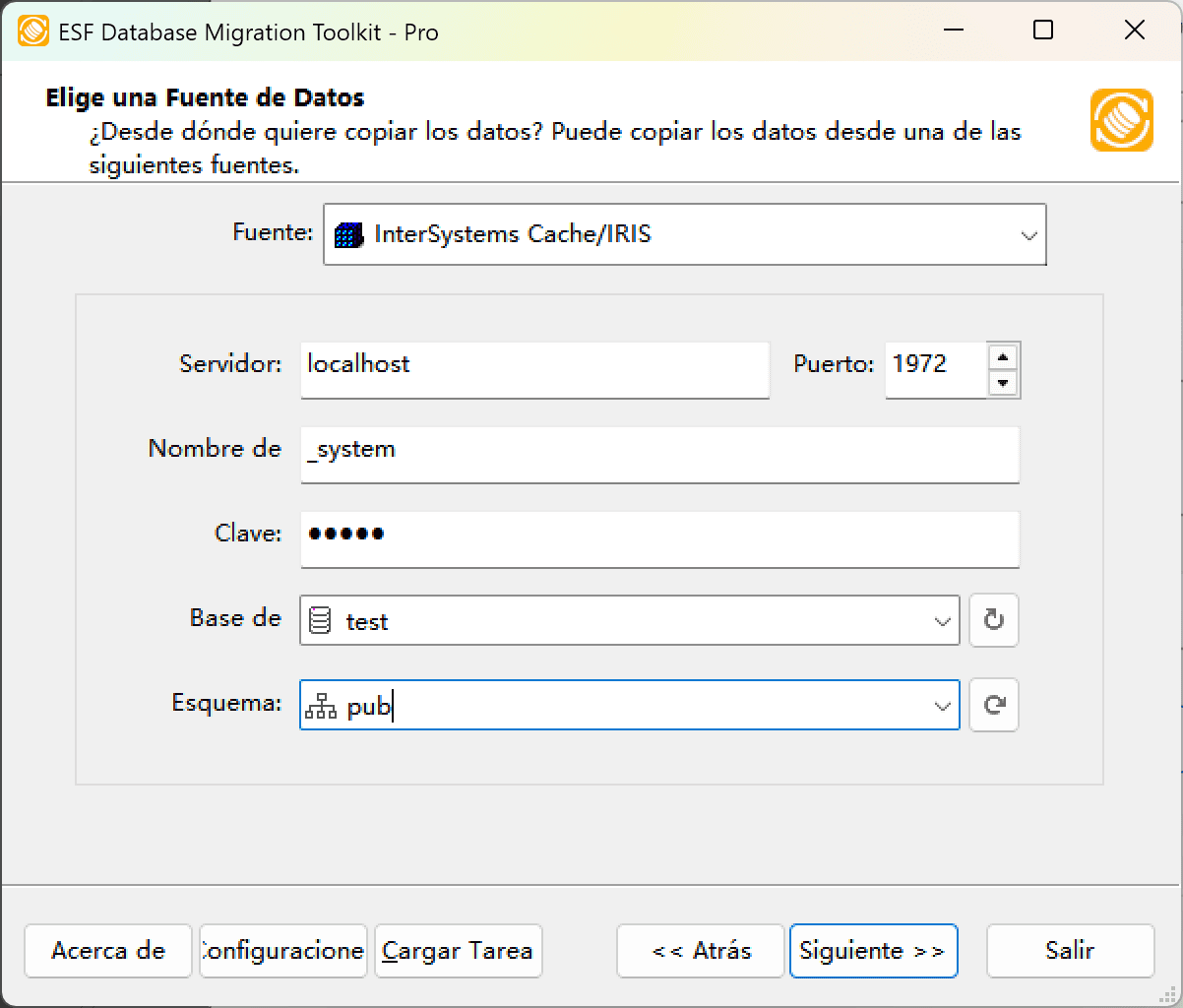Screen dimensions: 1183x1008
Task: Click Acerca de for about information
Action: [107, 951]
